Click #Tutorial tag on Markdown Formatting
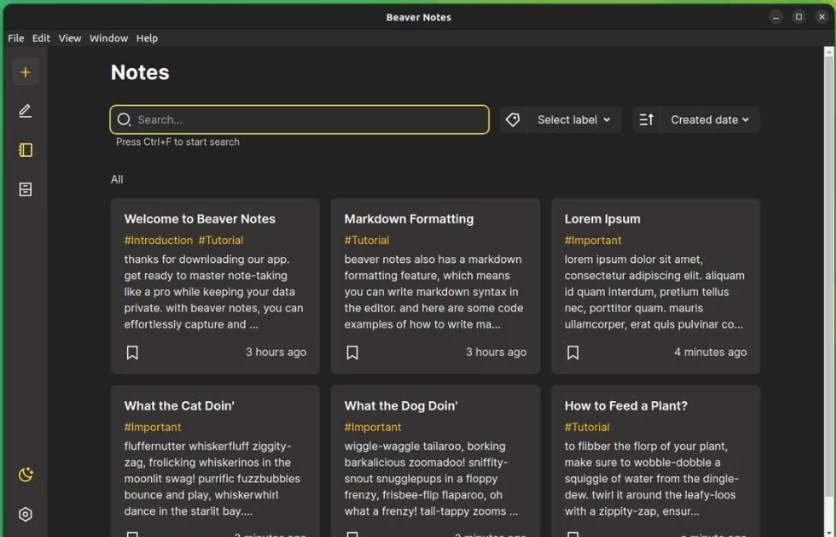This screenshot has height=537, width=836. [x=367, y=240]
